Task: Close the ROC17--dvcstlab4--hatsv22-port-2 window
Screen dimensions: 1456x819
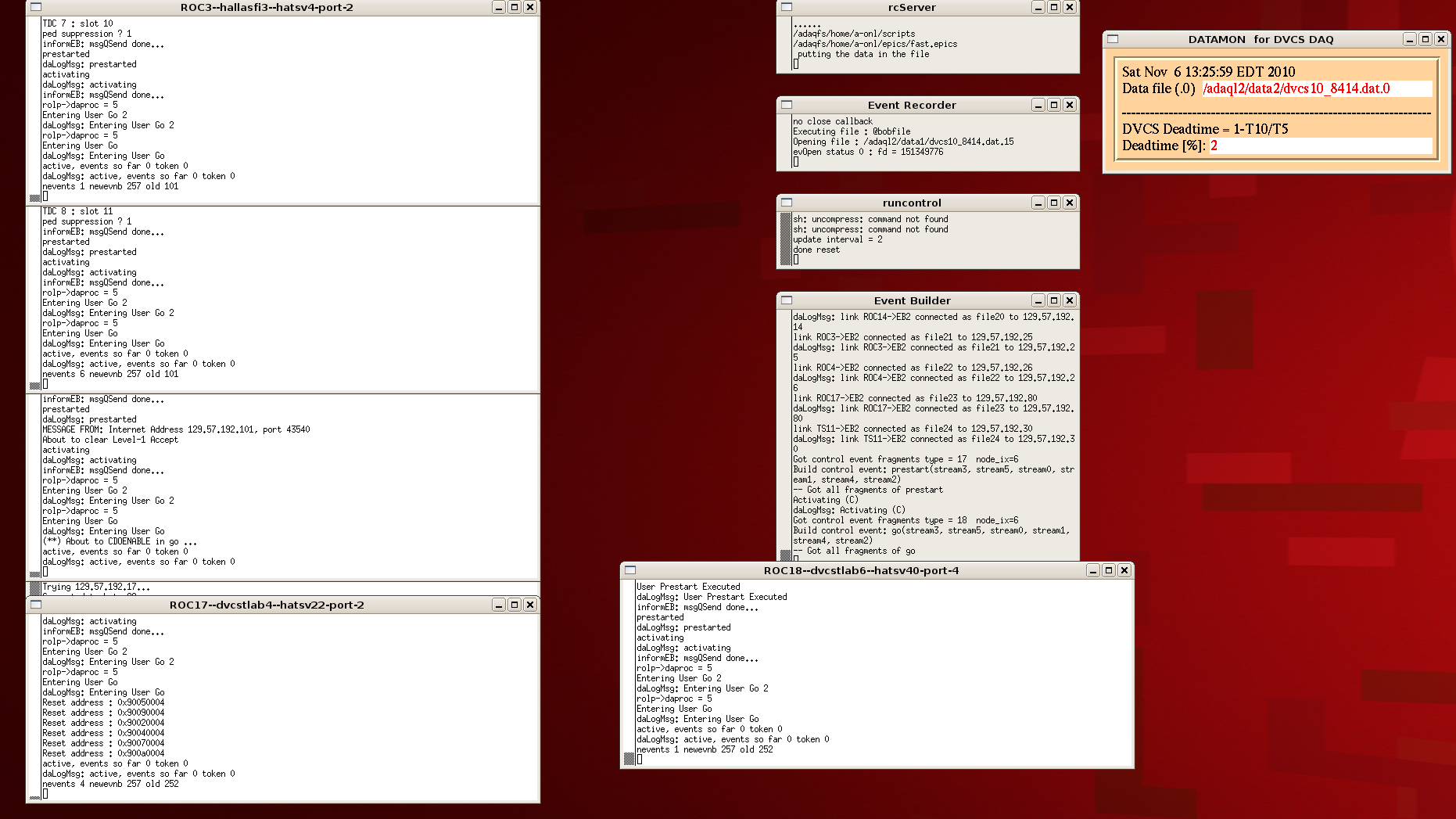Action: (530, 605)
